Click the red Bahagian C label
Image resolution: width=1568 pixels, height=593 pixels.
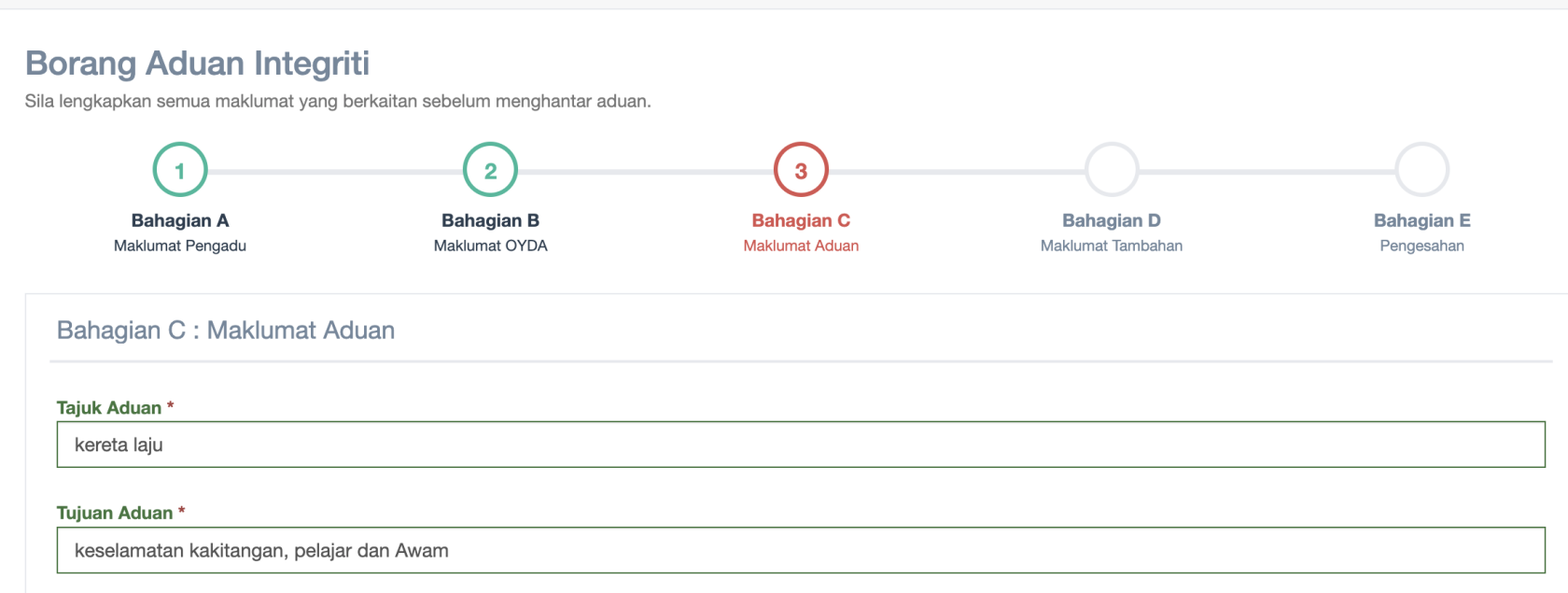pyautogui.click(x=801, y=220)
